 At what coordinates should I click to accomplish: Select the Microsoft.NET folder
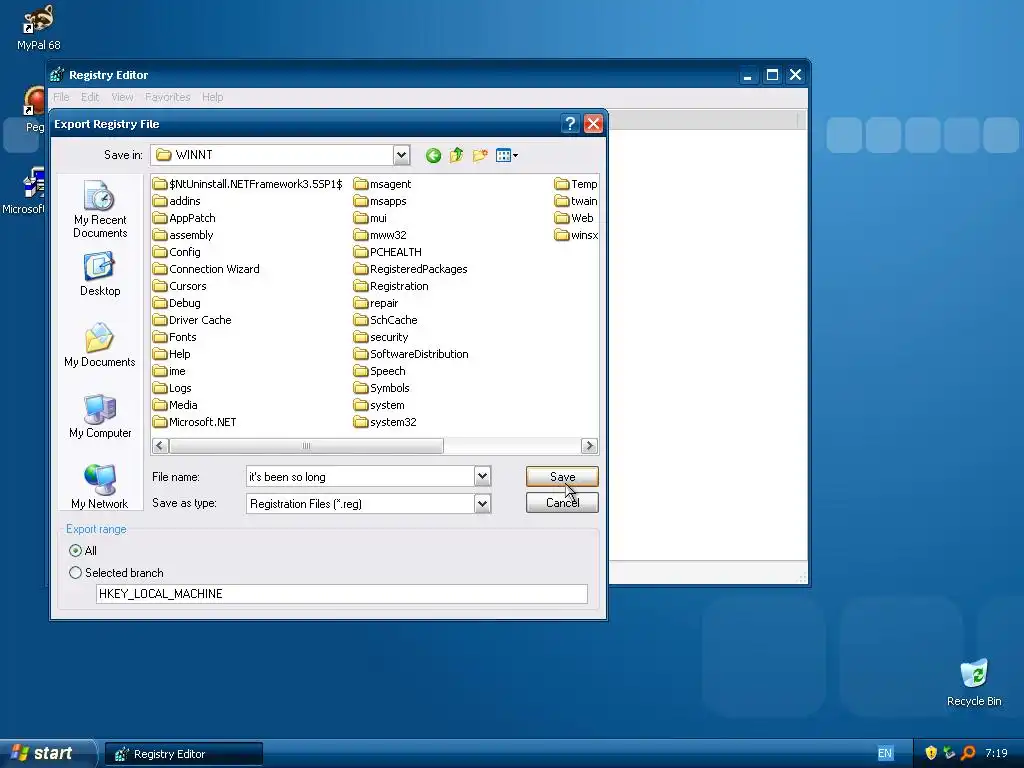[195, 422]
